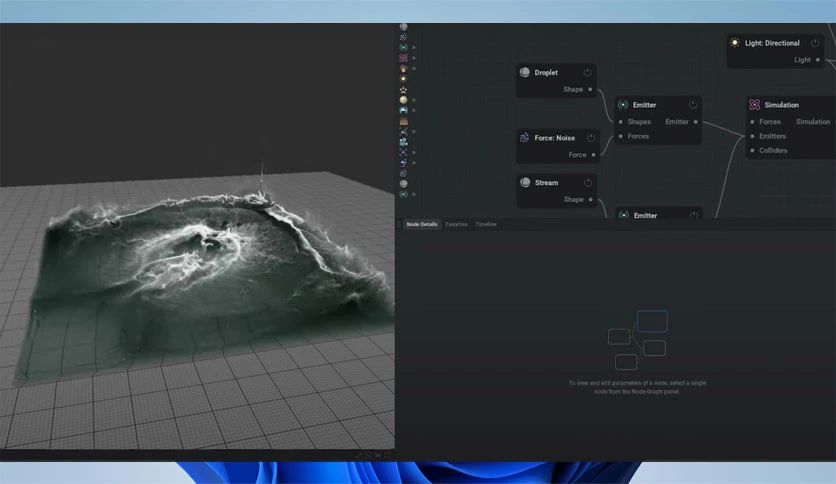Screen dimensions: 836x484
Task: Expand the arrow beside the green emitter icon above simulation
Action: coord(414,47)
